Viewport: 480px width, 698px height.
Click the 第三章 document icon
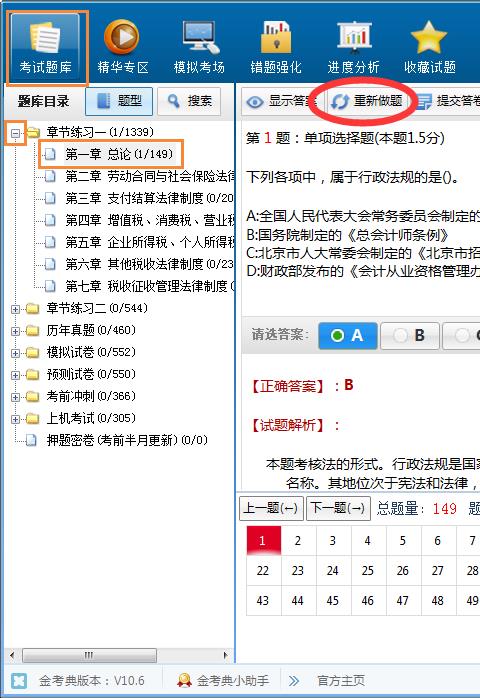[x=50, y=198]
